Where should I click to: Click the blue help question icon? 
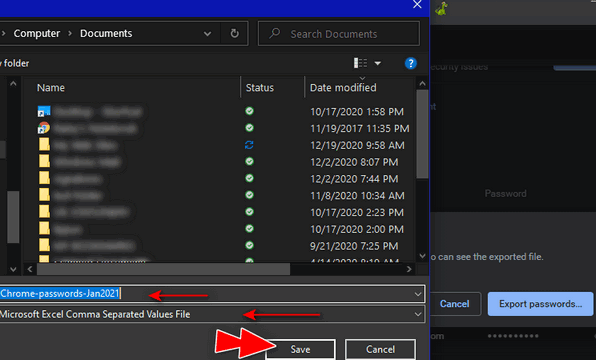(411, 63)
